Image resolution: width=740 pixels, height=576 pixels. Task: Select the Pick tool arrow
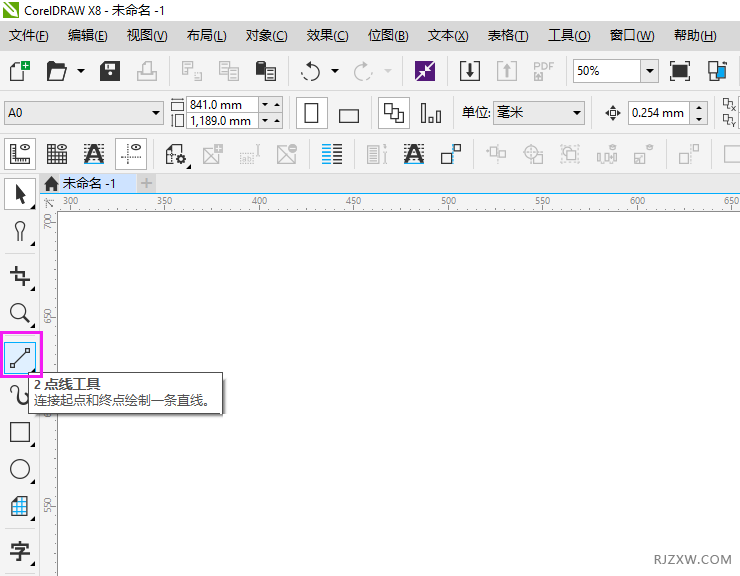pos(20,194)
